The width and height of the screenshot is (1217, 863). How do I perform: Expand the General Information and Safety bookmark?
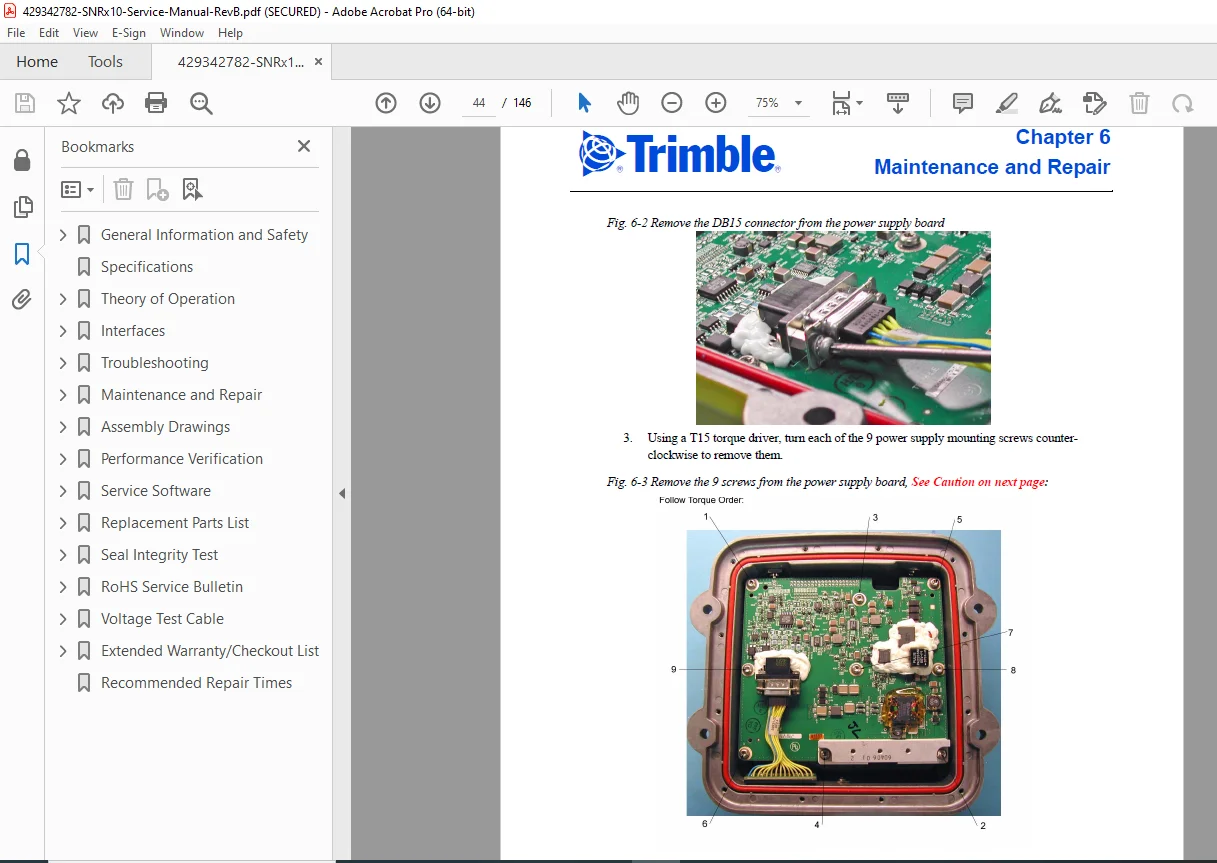pos(63,235)
